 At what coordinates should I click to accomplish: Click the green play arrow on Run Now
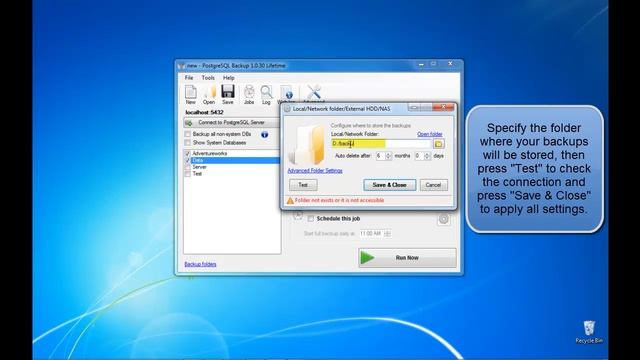pyautogui.click(x=367, y=258)
